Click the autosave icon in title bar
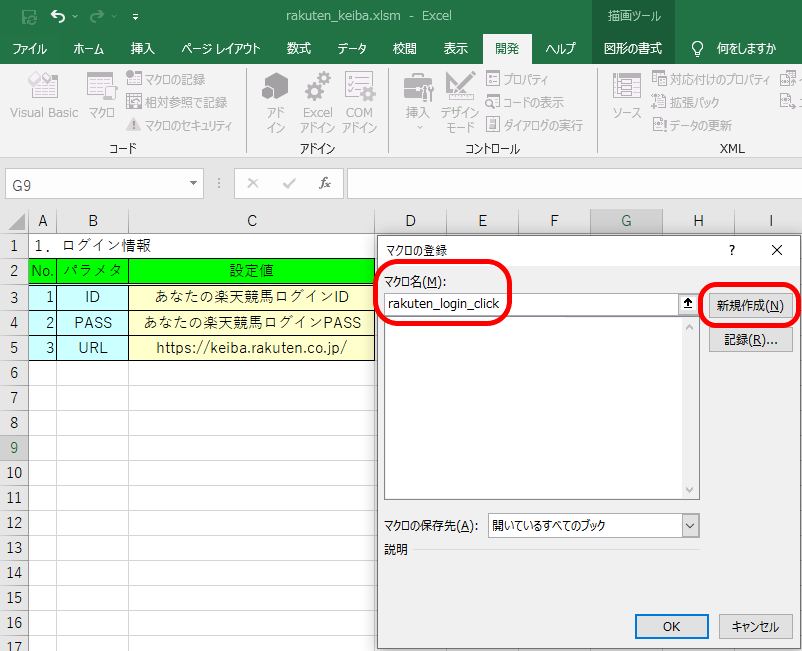The width and height of the screenshot is (802, 651). 29,17
